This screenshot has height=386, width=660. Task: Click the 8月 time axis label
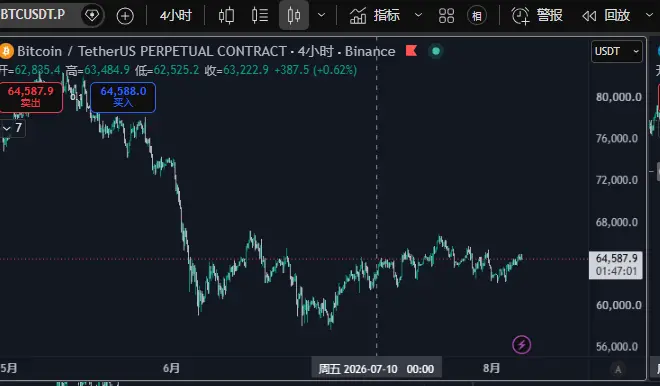click(492, 368)
